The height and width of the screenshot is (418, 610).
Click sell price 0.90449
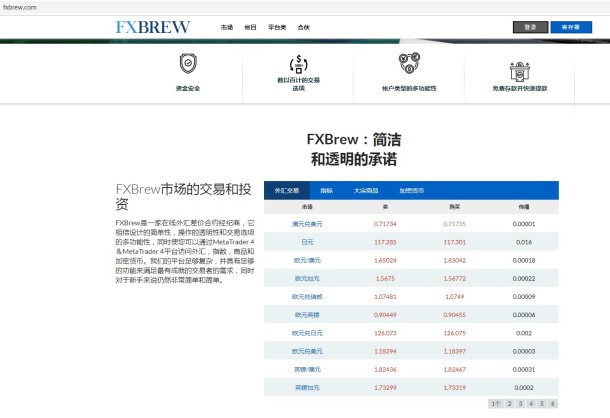click(385, 315)
